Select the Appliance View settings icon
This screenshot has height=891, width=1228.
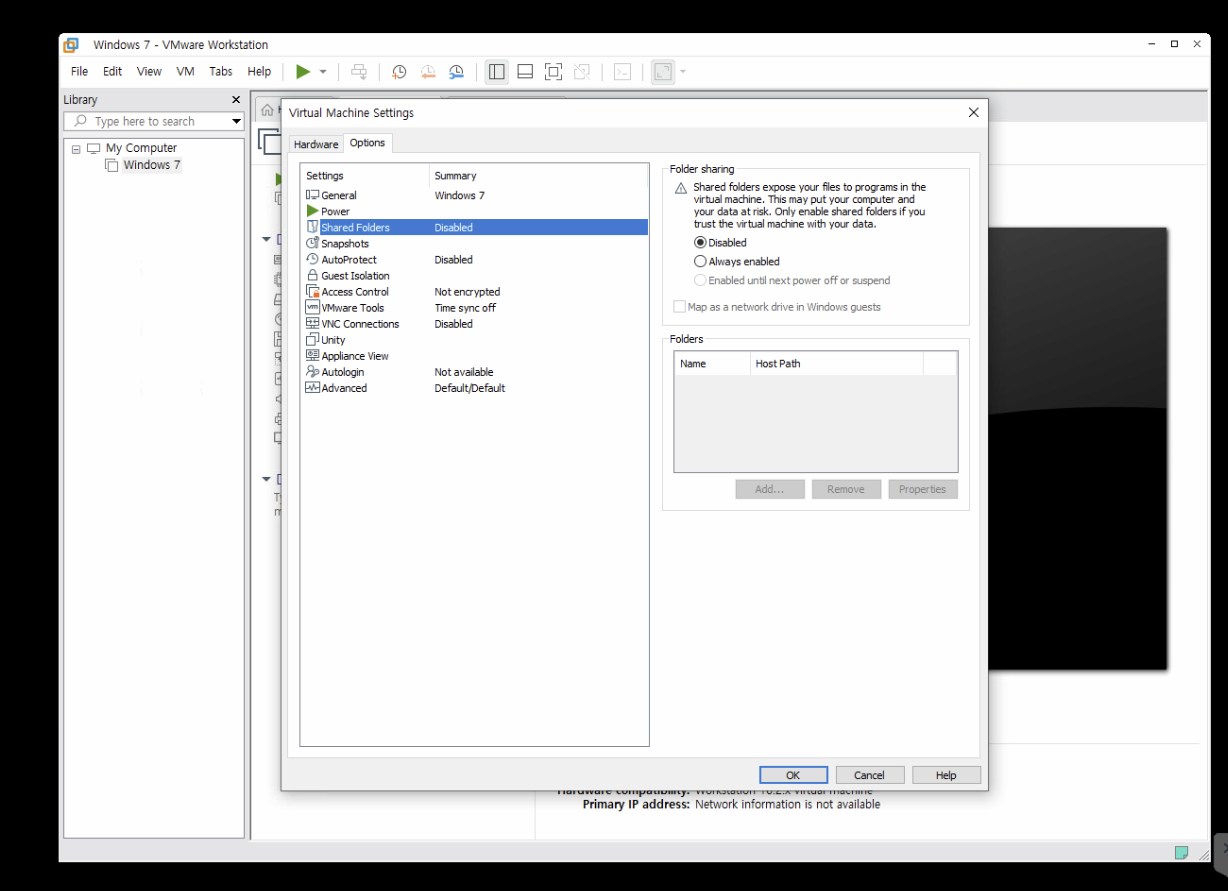tap(312, 355)
